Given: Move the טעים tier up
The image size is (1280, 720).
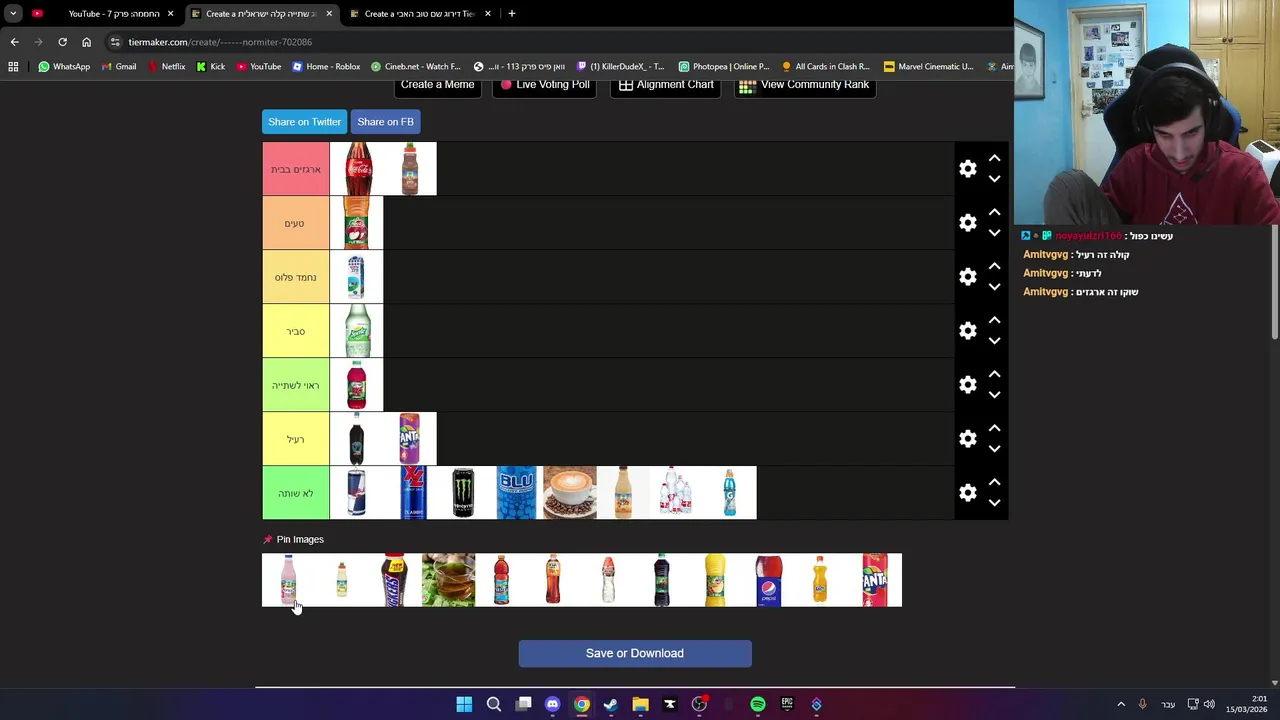Looking at the screenshot, I should (x=994, y=212).
